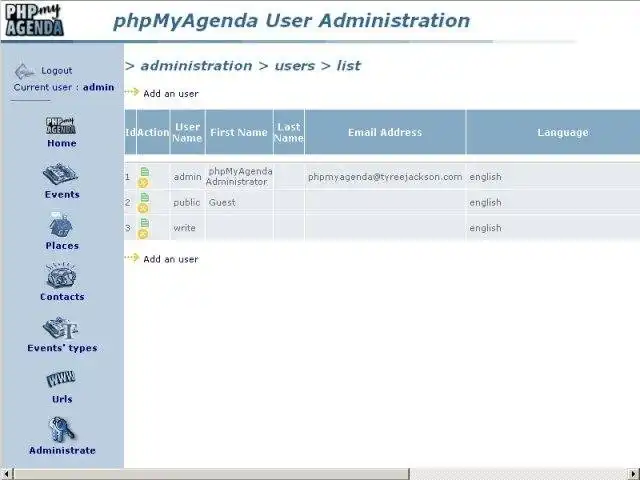Image resolution: width=640 pixels, height=480 pixels.
Task: Click the Last Name column header
Action: pyautogui.click(x=289, y=132)
